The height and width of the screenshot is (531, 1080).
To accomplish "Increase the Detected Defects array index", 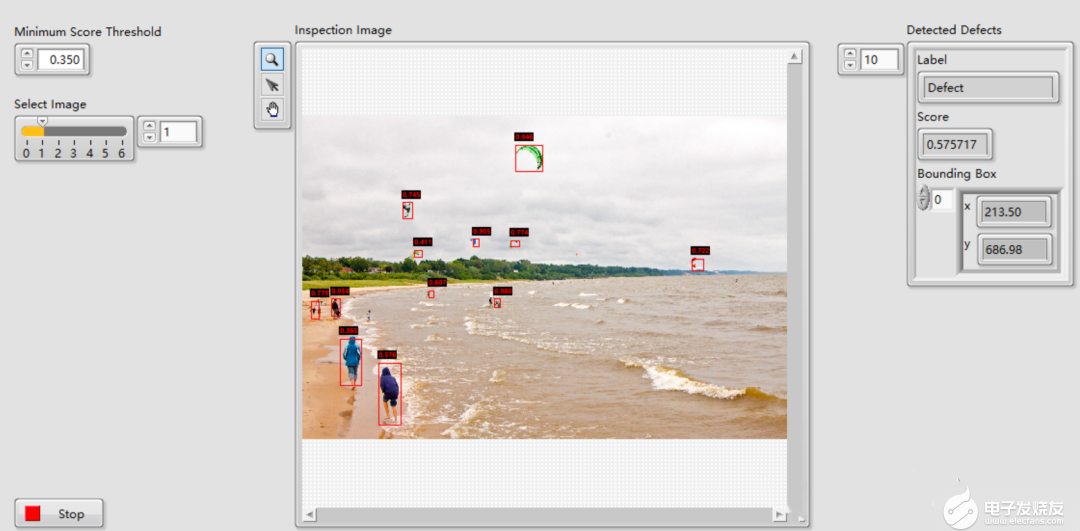I will tap(850, 54).
